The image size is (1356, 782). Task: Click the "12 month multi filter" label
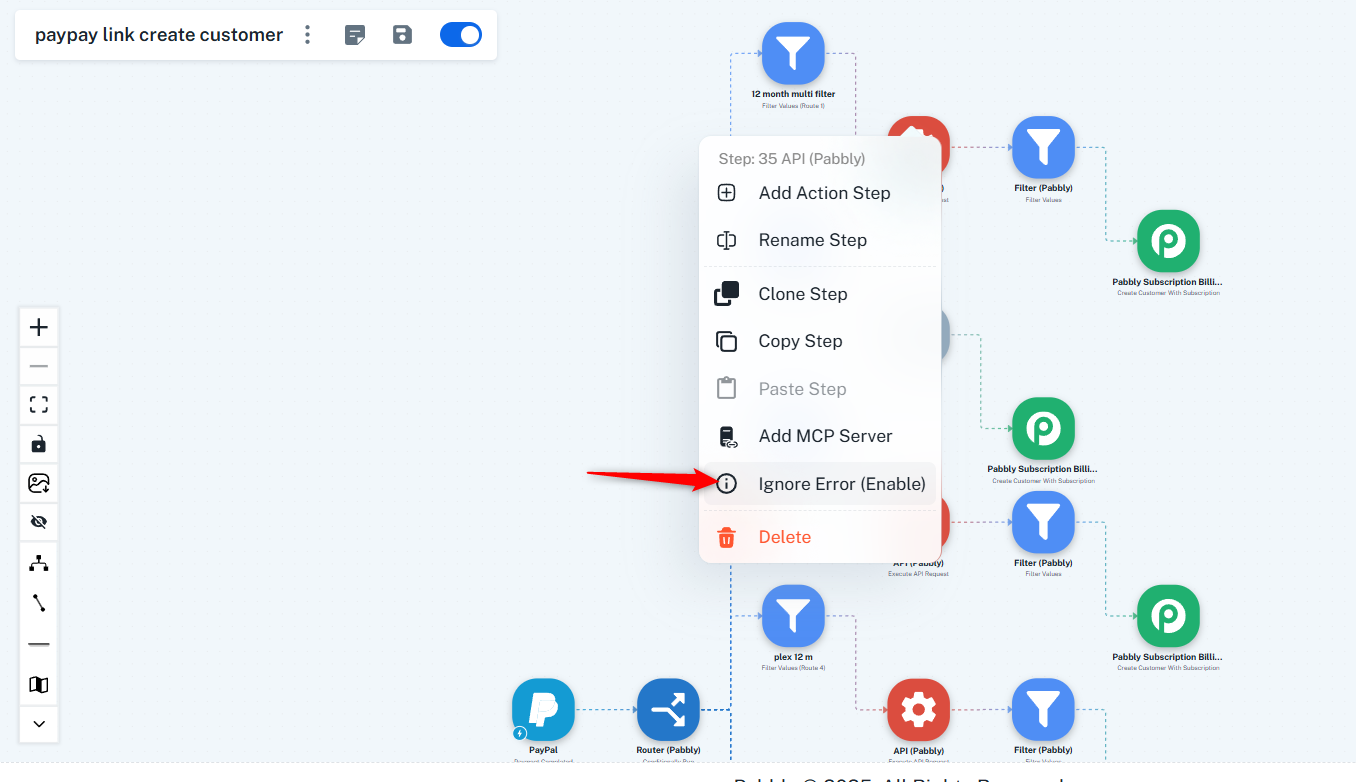click(x=793, y=94)
